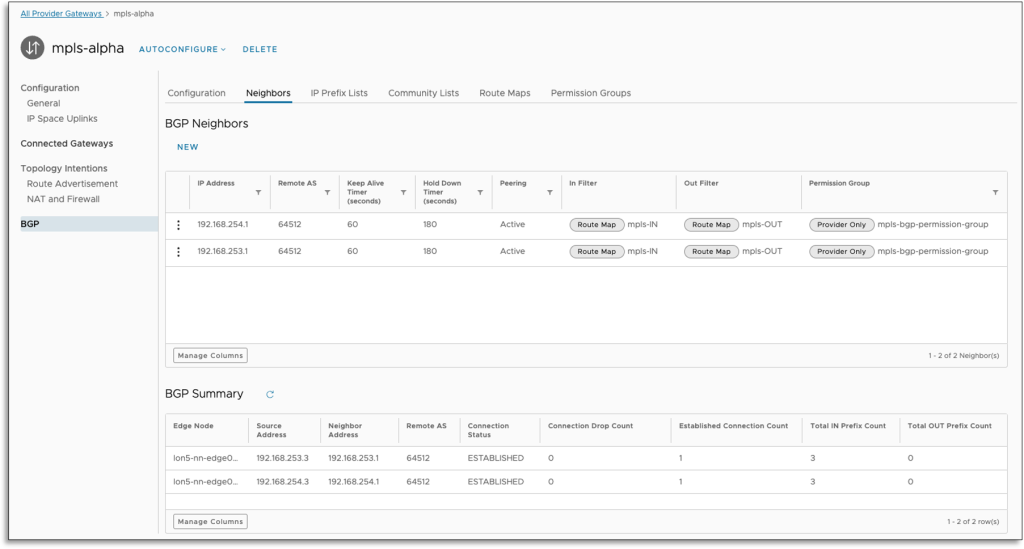Expand the Autoconfigure dropdown

pos(182,49)
